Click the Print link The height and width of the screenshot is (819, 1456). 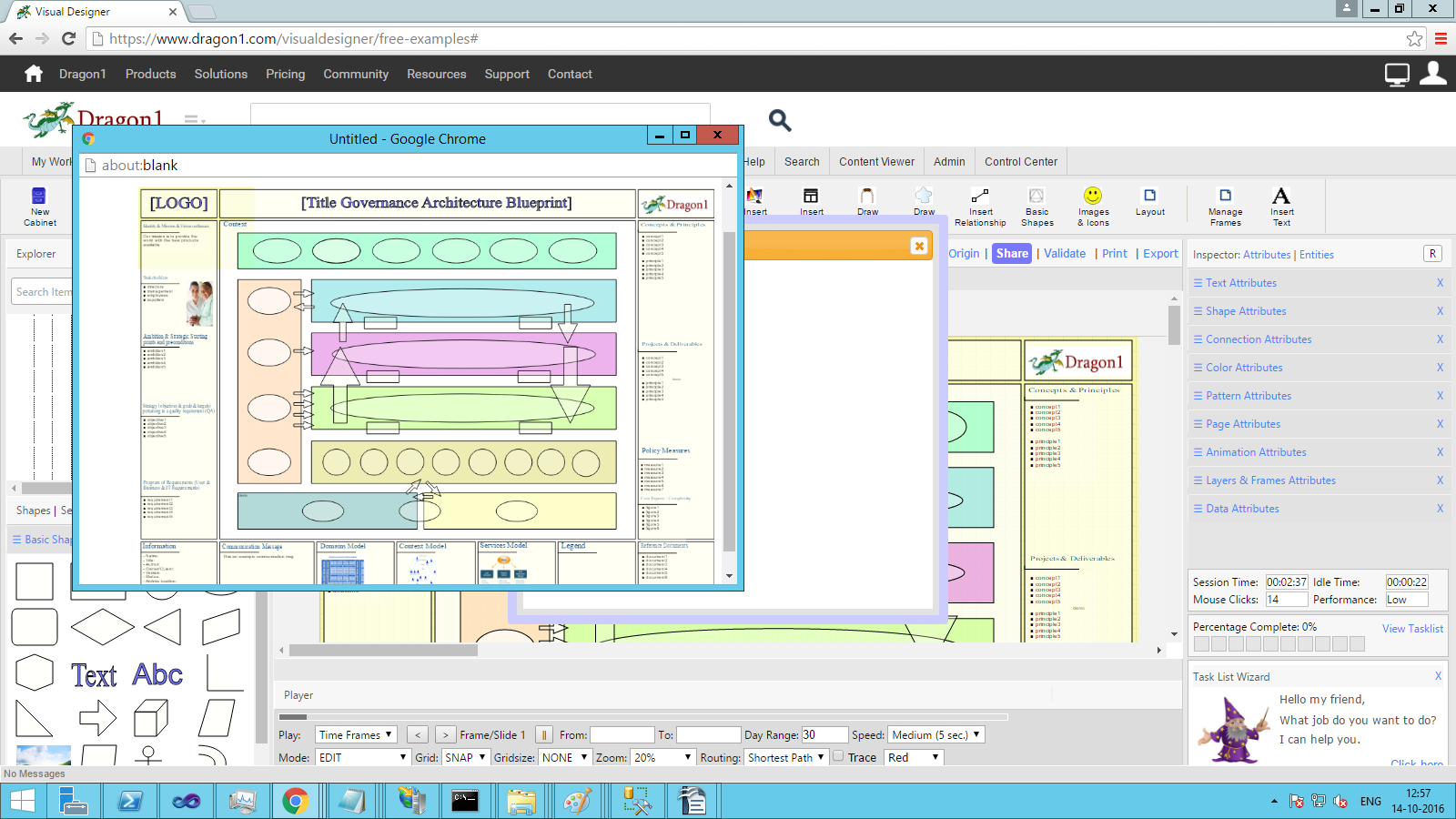tap(1115, 254)
